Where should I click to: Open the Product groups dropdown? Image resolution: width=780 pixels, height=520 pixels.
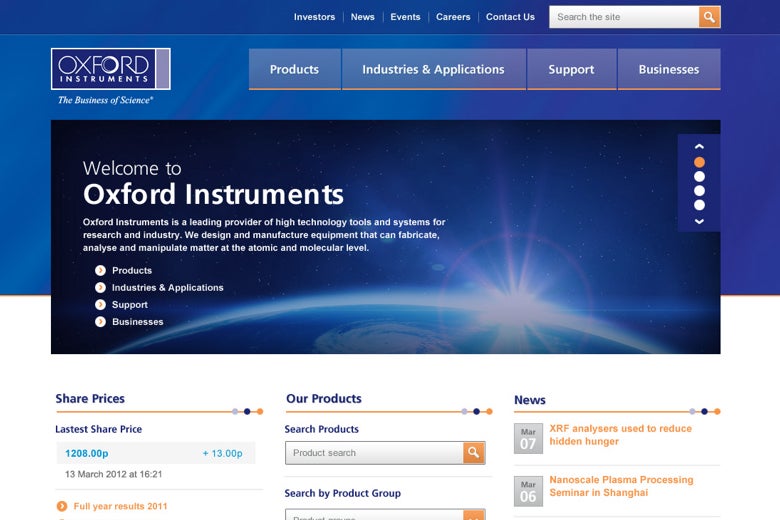tap(385, 515)
